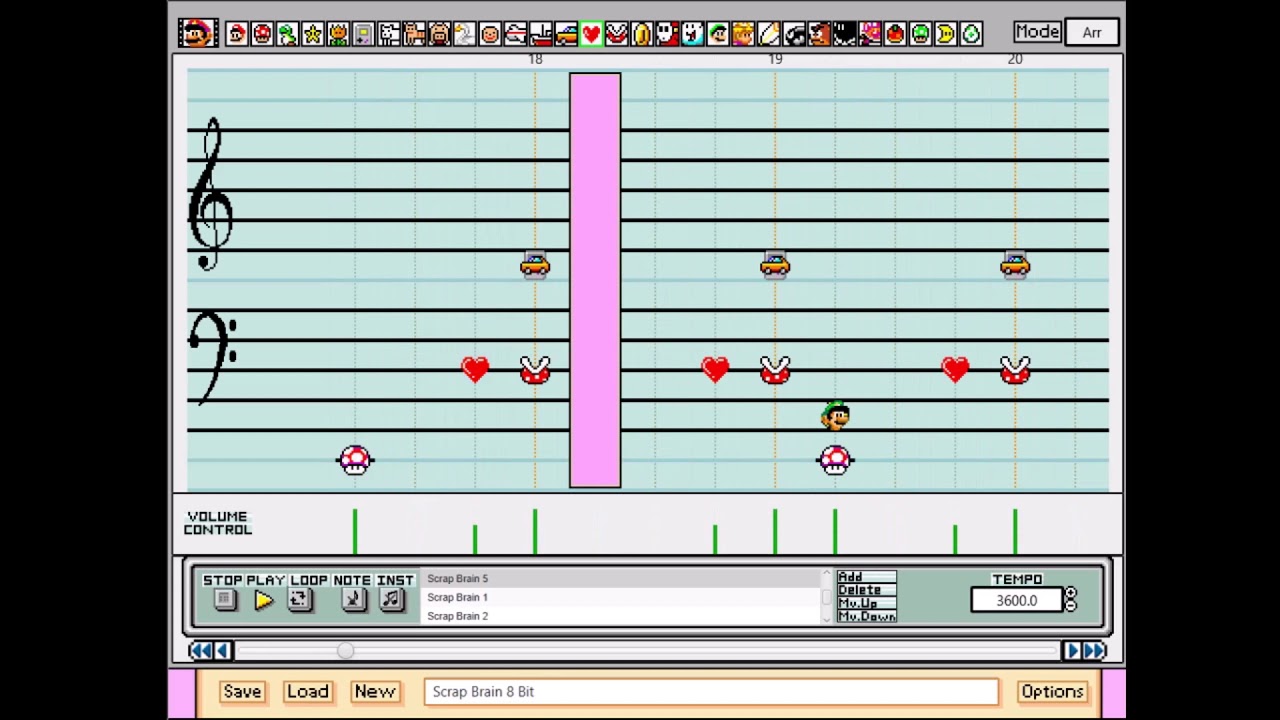The image size is (1280, 720).
Task: Click the horizontal song position slider thumb
Action: click(345, 651)
